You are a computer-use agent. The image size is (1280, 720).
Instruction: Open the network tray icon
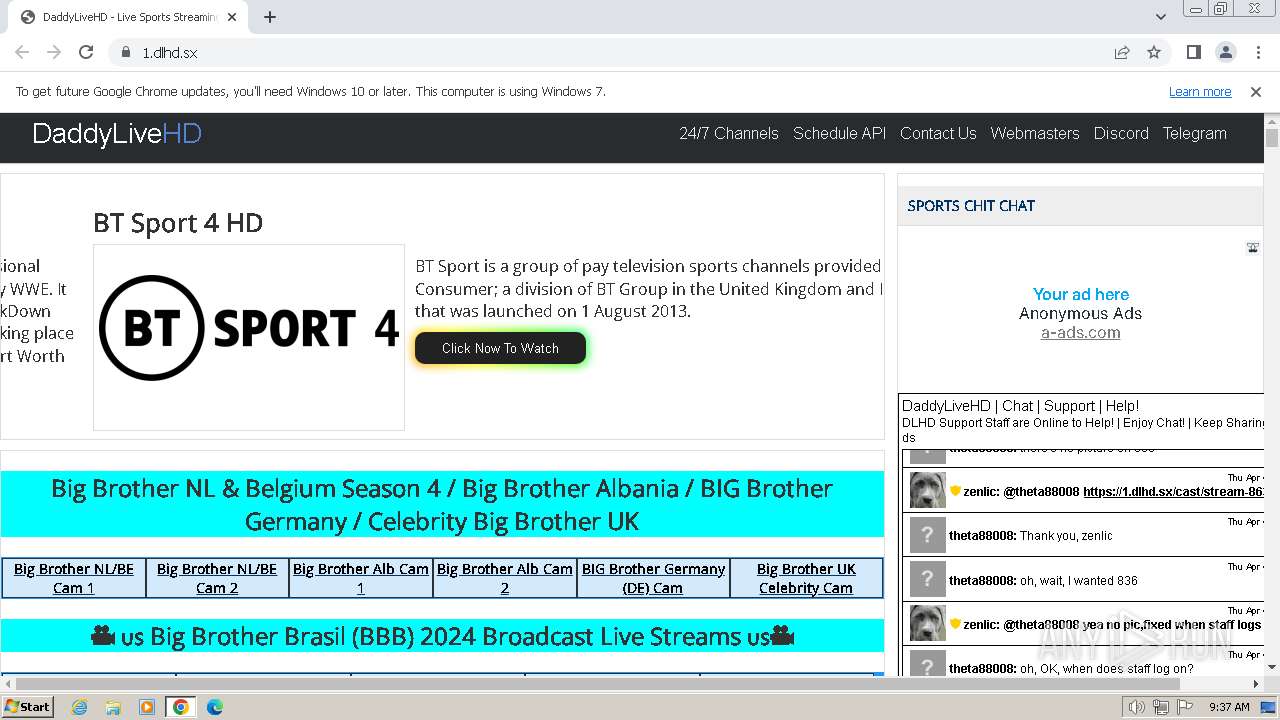pos(1161,707)
